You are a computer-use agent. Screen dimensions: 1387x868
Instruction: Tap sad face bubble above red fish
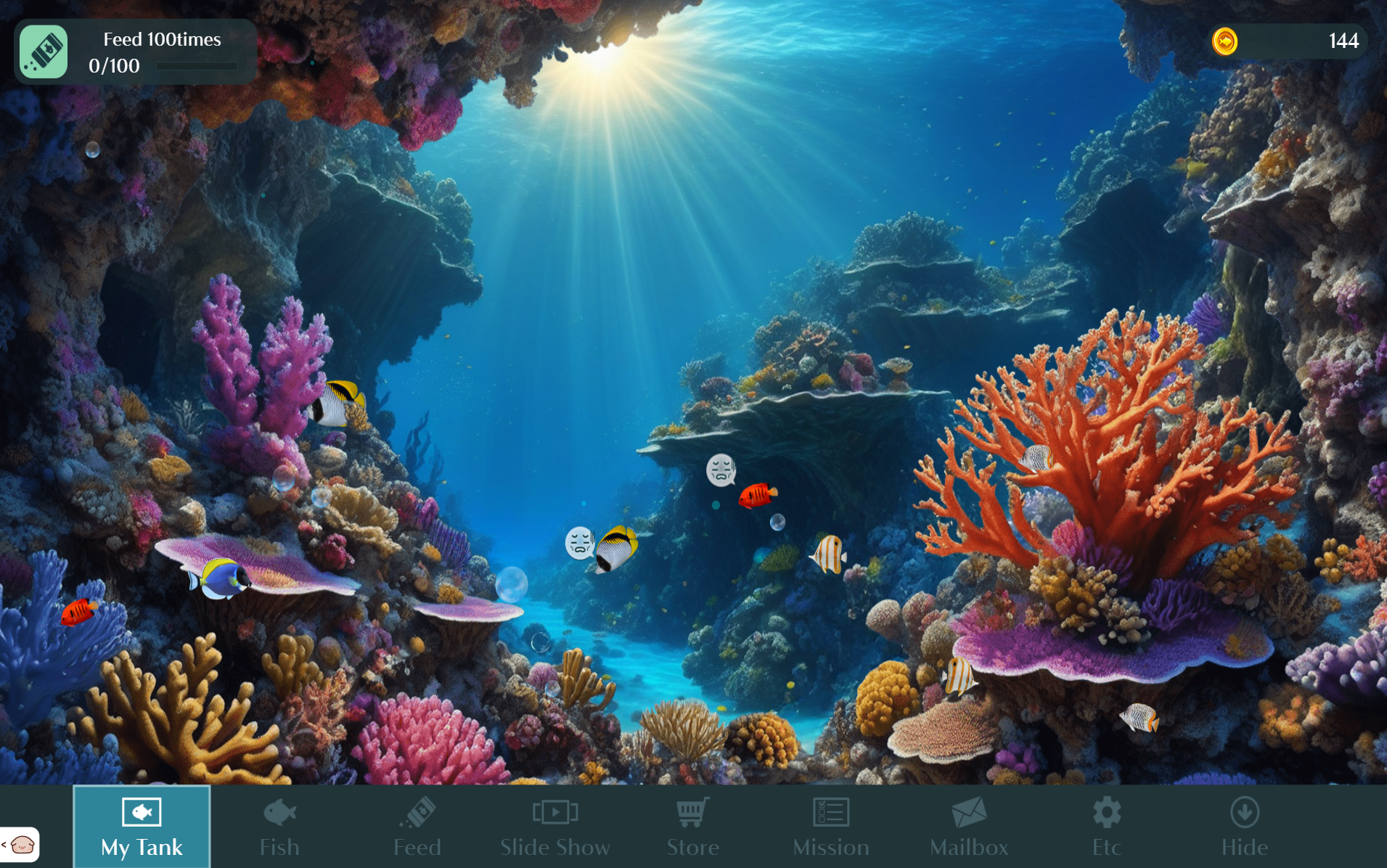(x=721, y=470)
